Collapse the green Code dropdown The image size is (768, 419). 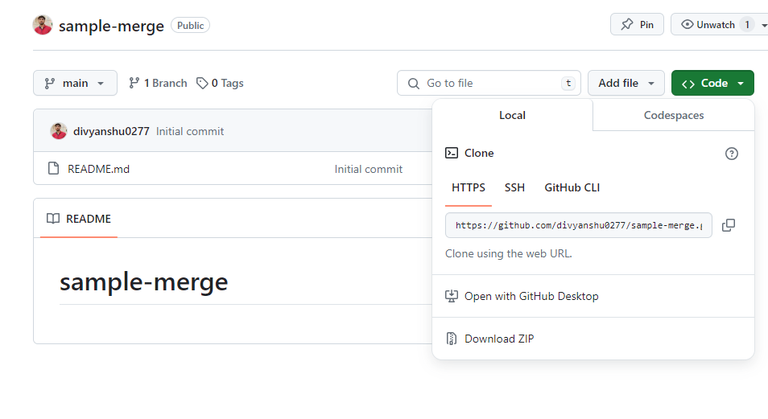point(712,83)
